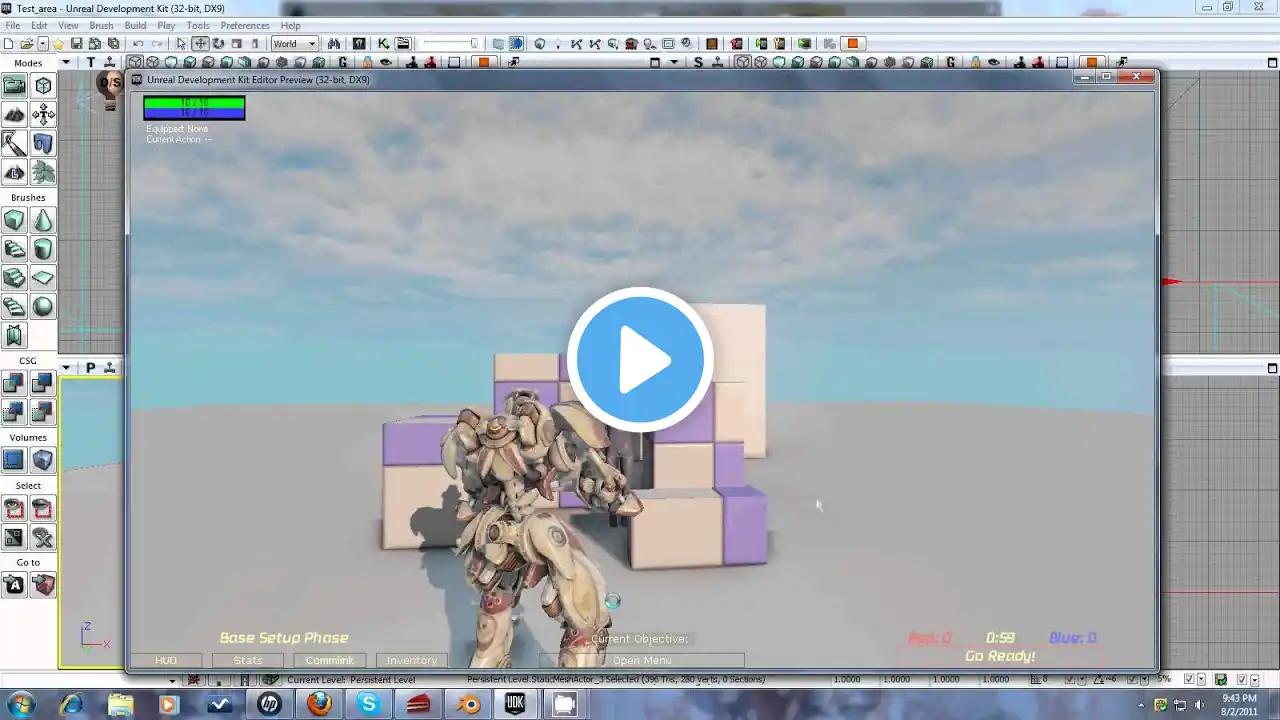Click the Stats button in game preview
Image resolution: width=1280 pixels, height=720 pixels.
(x=248, y=660)
